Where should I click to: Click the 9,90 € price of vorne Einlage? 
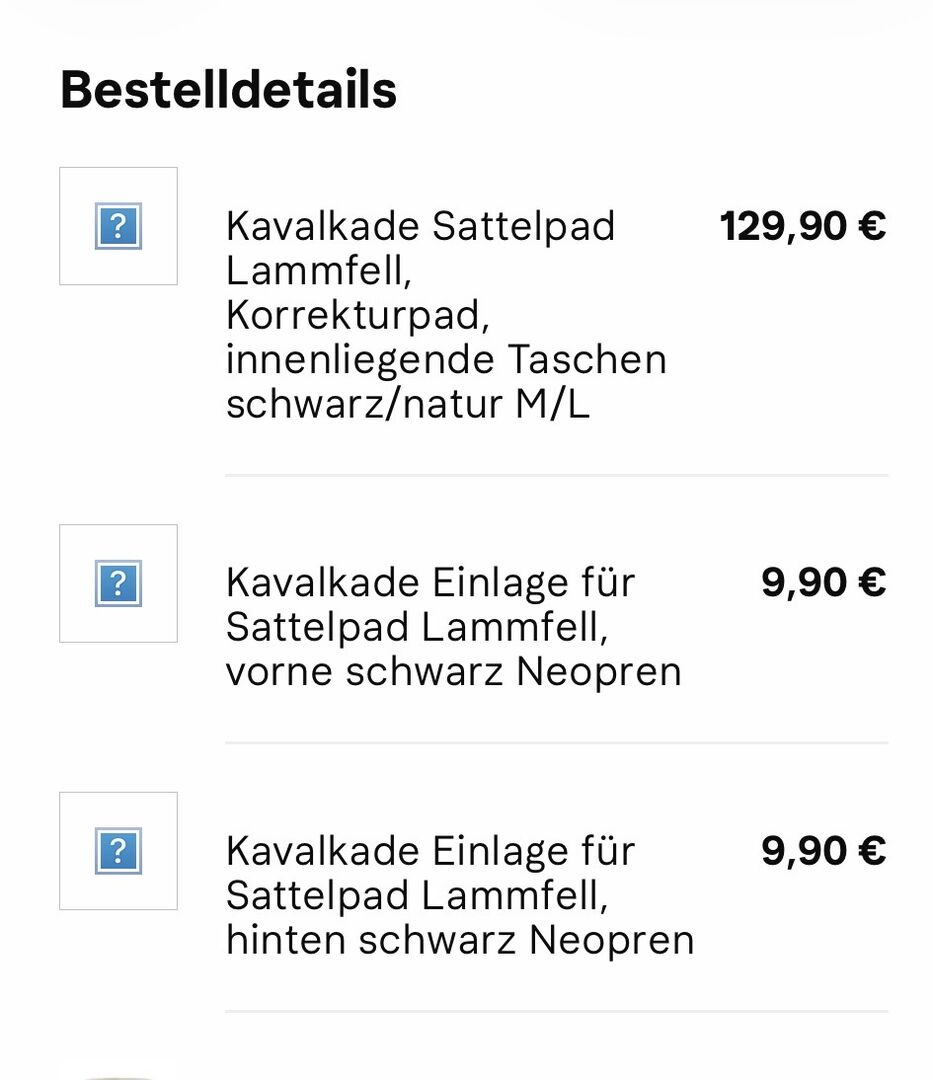point(823,582)
